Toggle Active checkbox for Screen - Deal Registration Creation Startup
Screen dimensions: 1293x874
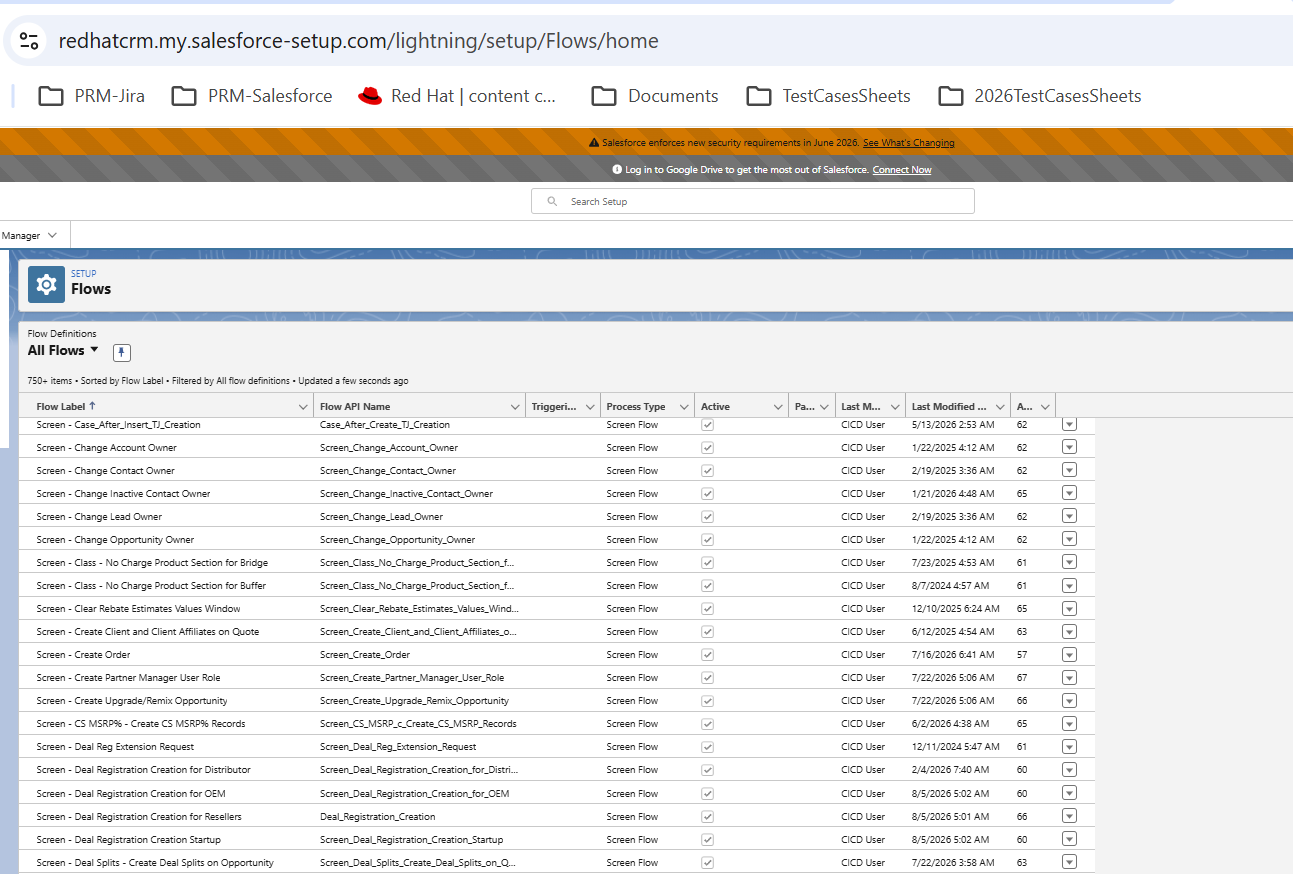coord(708,840)
